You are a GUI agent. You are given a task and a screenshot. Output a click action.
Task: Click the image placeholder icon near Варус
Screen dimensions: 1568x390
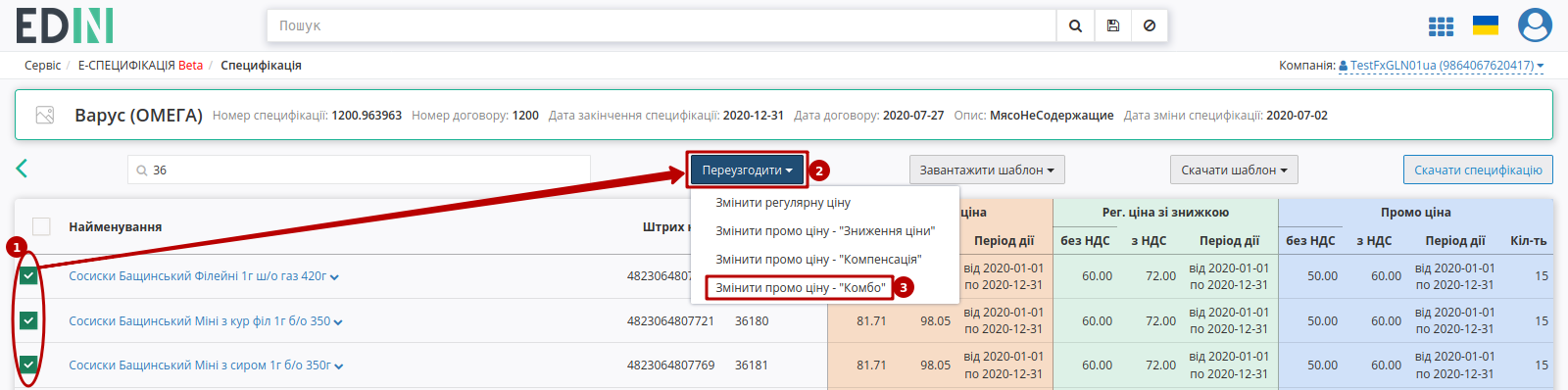tap(45, 116)
